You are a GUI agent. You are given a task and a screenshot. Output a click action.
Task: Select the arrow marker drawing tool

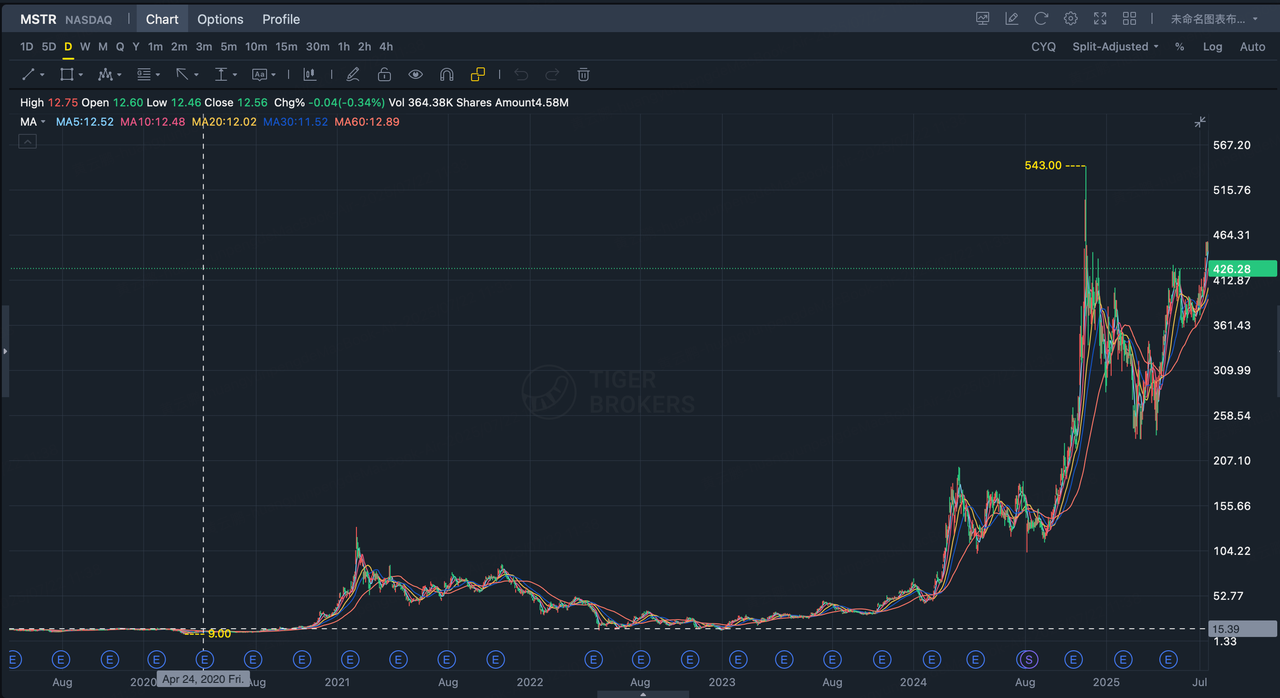[182, 74]
